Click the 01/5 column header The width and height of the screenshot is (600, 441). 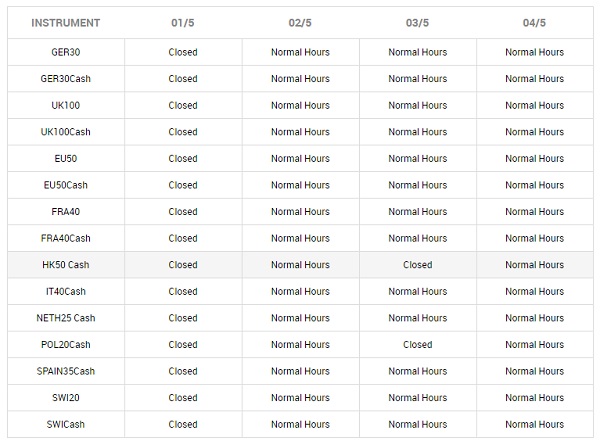pos(183,23)
